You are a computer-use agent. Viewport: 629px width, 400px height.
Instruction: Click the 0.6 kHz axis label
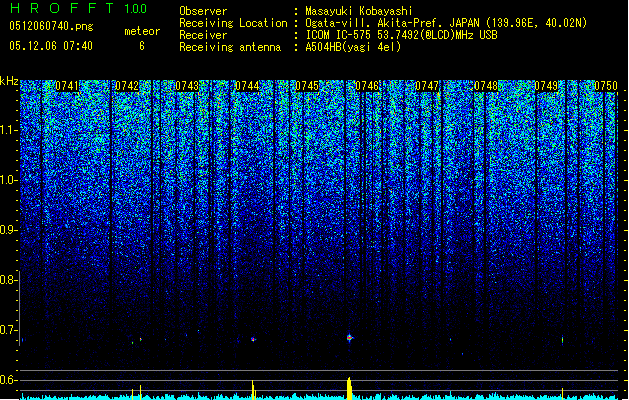(9, 380)
